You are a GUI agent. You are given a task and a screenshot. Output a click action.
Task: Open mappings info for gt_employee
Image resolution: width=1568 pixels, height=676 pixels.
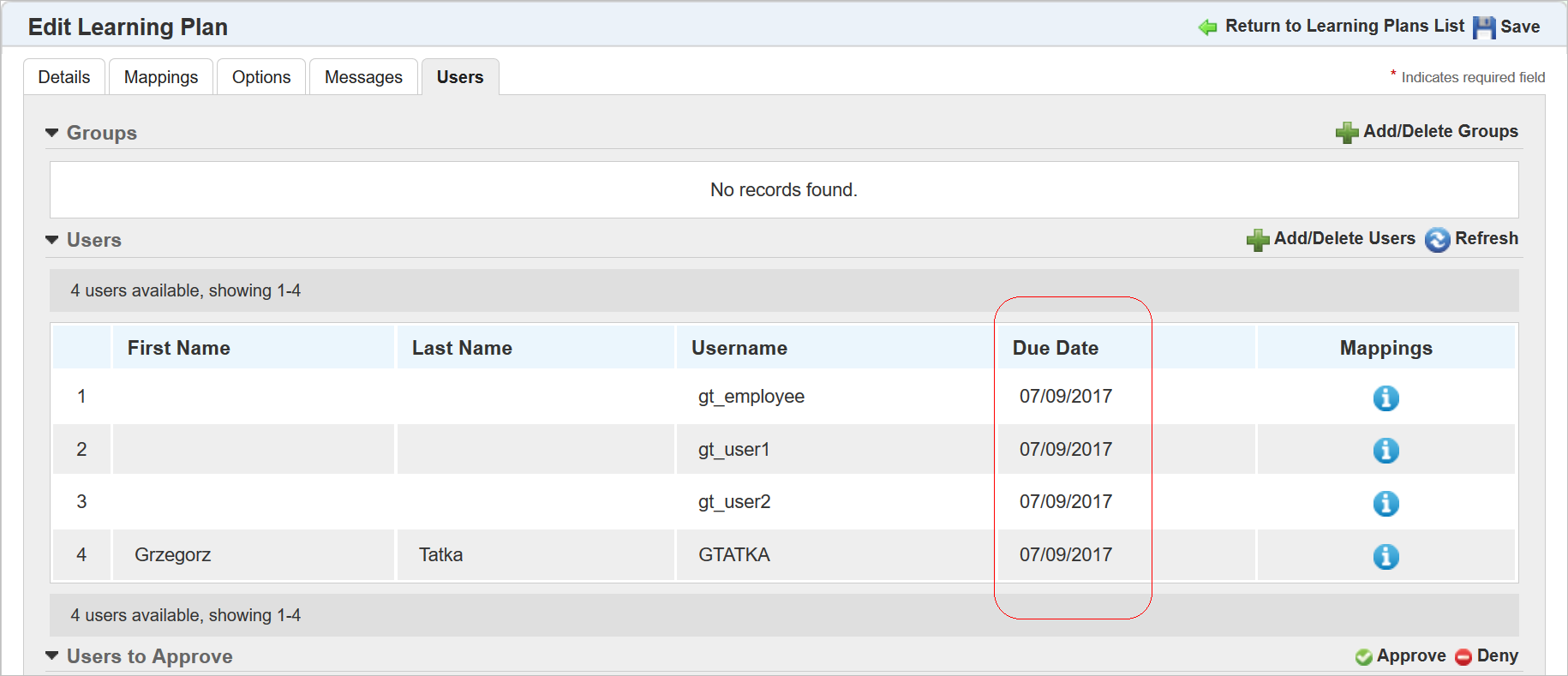pyautogui.click(x=1385, y=398)
